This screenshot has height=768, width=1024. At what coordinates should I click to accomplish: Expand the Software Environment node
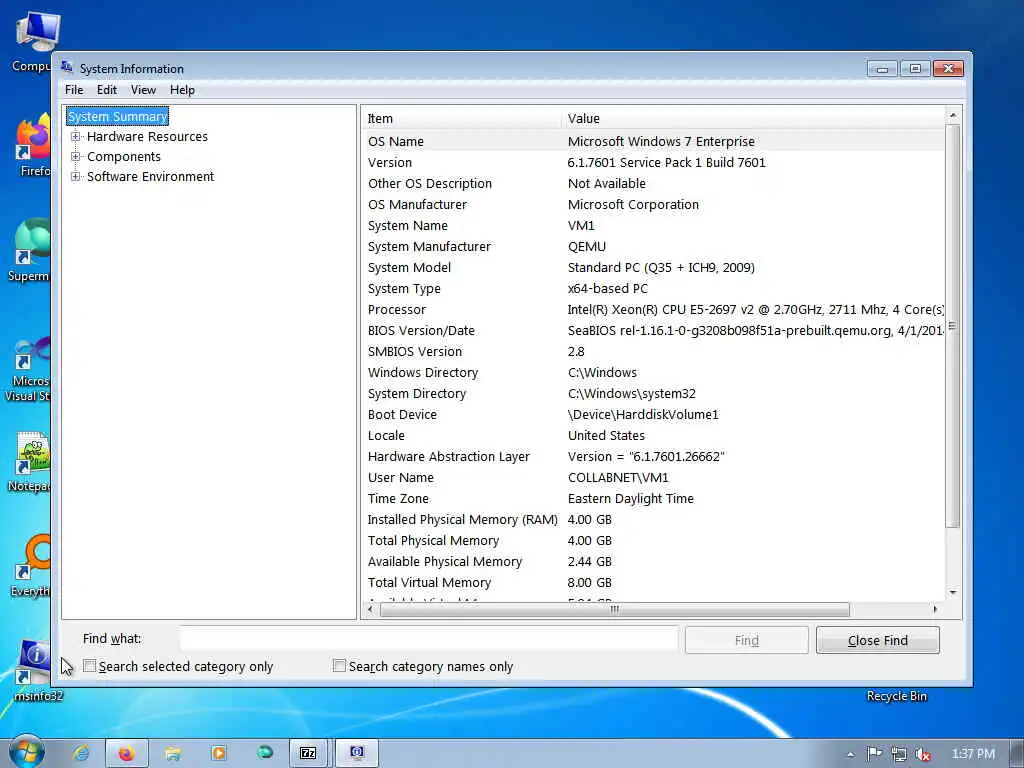point(76,176)
